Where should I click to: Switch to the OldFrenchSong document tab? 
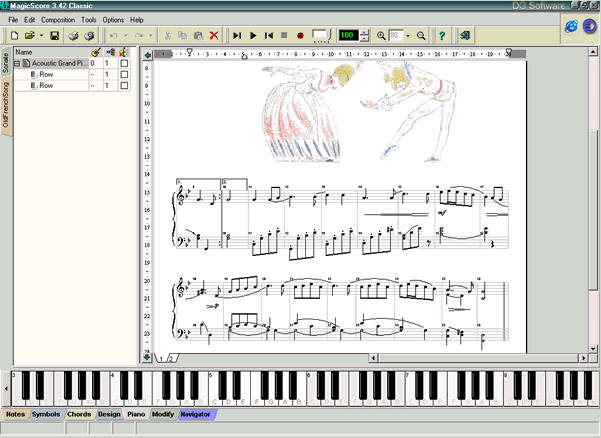[6, 105]
